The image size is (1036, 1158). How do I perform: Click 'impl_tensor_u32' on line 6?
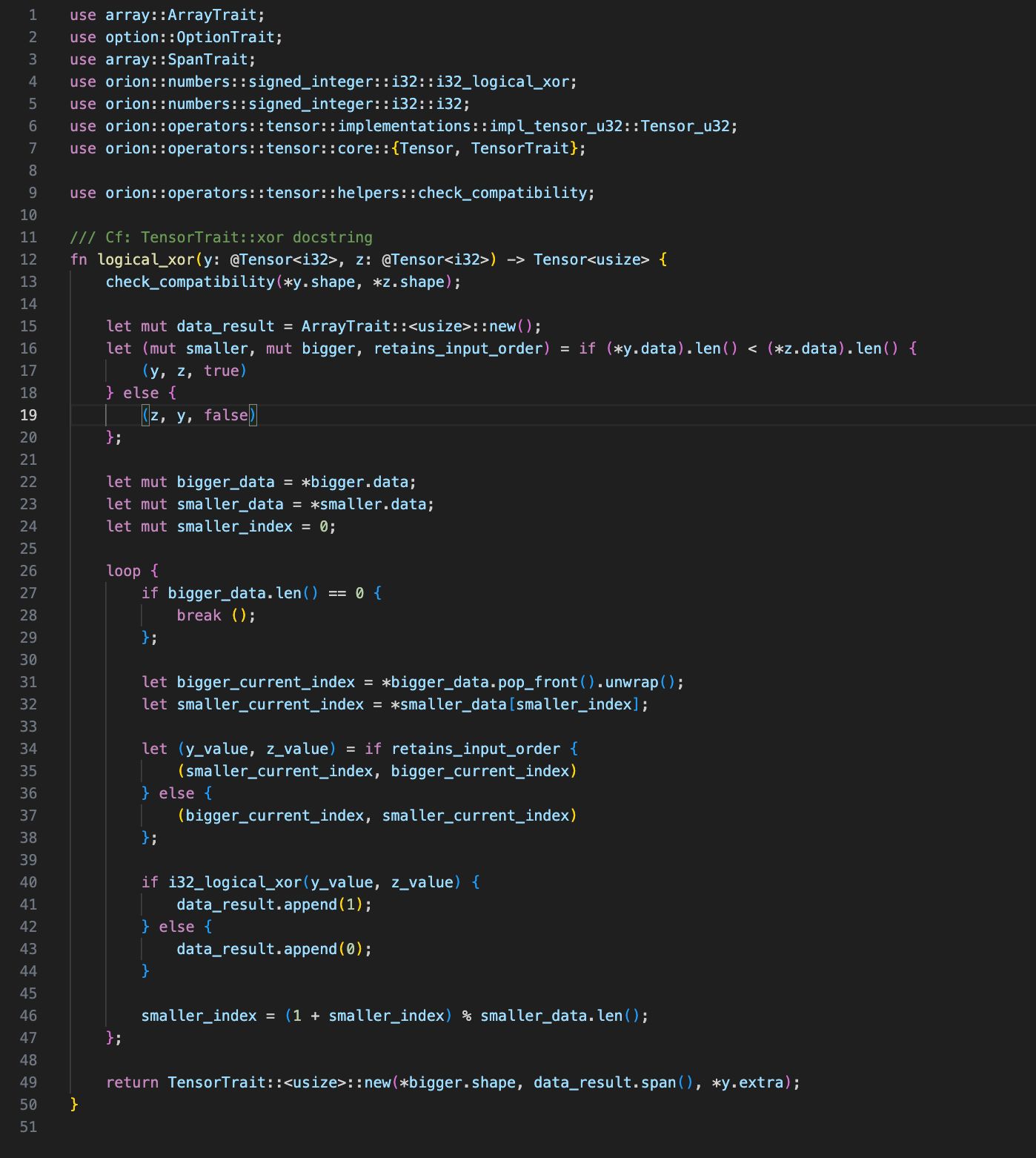[556, 126]
